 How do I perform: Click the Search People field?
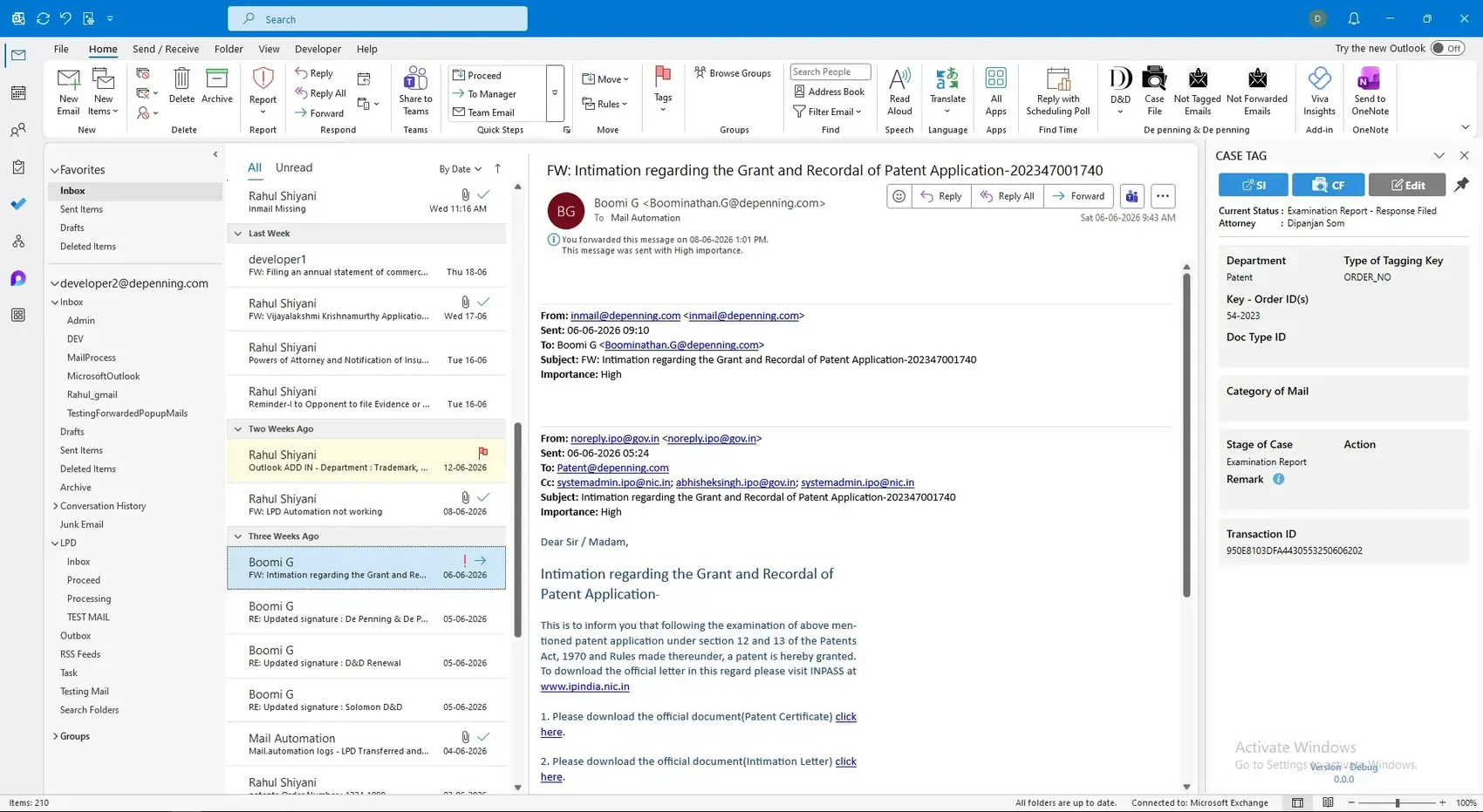coord(830,72)
